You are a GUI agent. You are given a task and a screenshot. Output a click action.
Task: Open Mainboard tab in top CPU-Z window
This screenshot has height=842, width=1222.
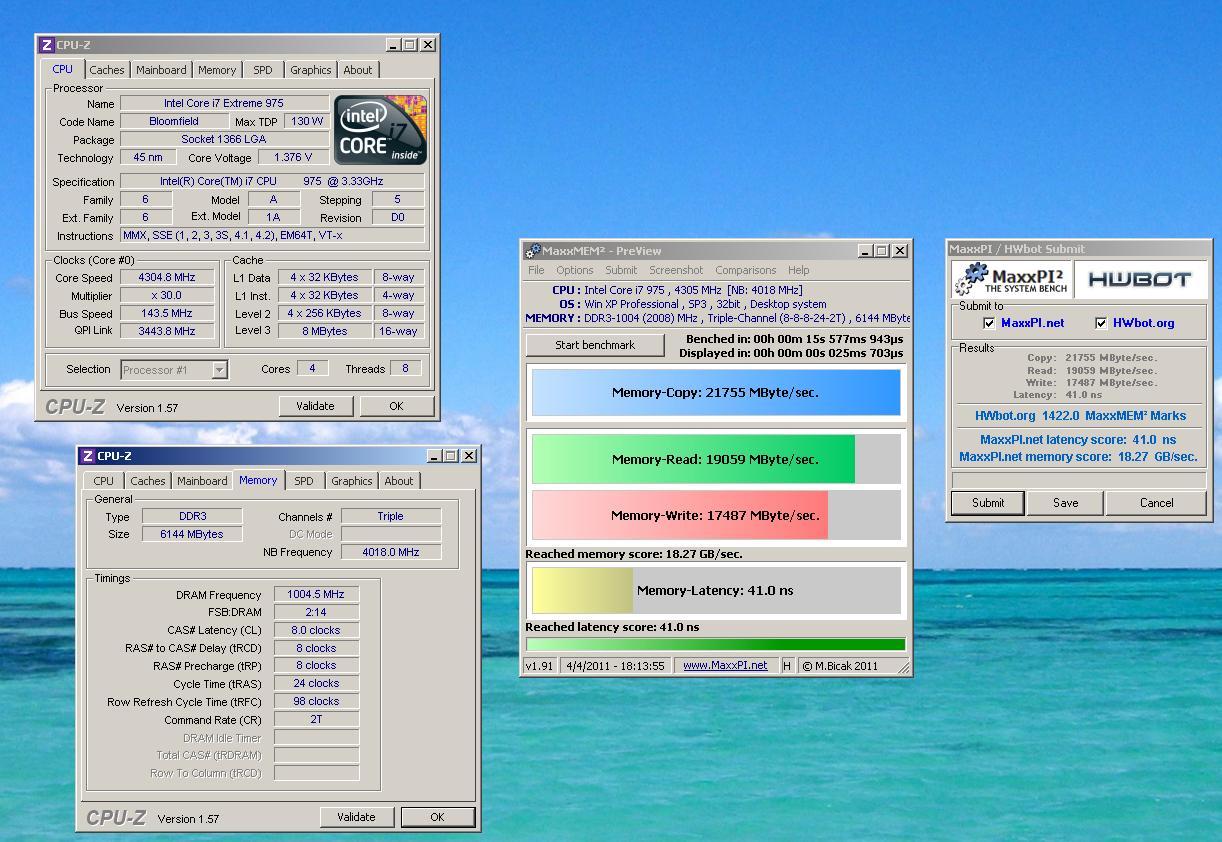[161, 70]
